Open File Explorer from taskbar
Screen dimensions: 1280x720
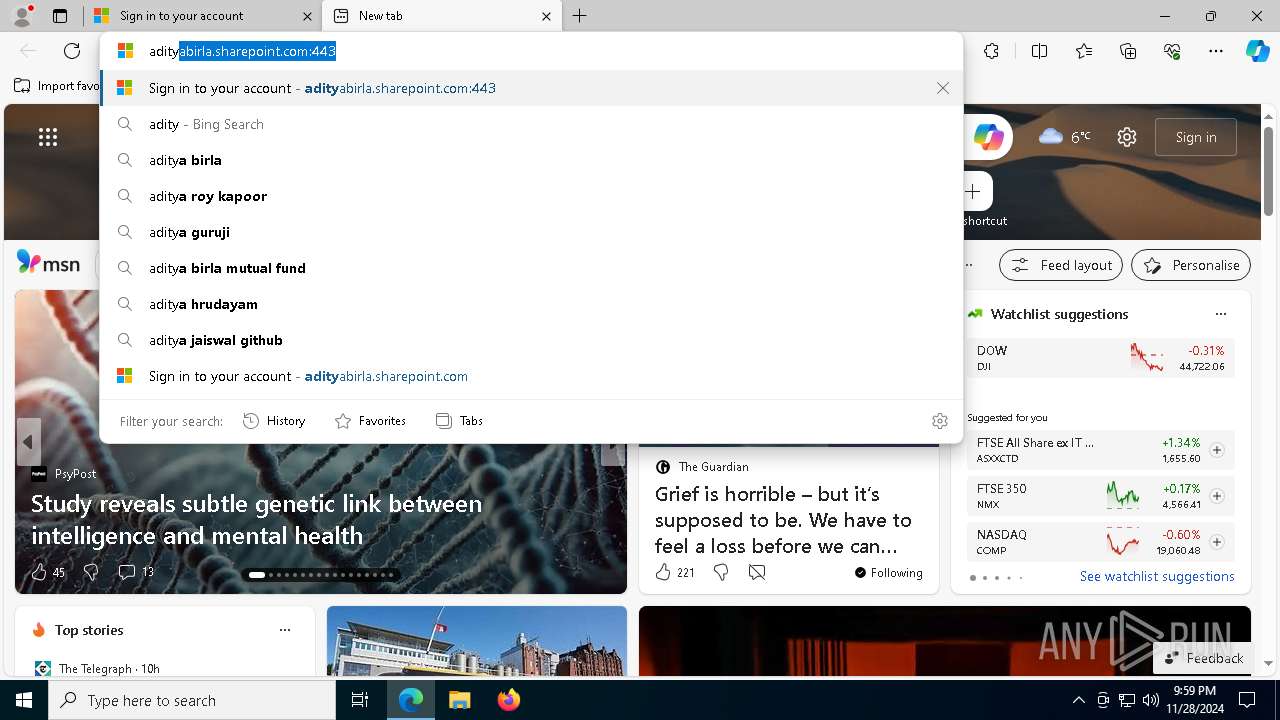[459, 701]
